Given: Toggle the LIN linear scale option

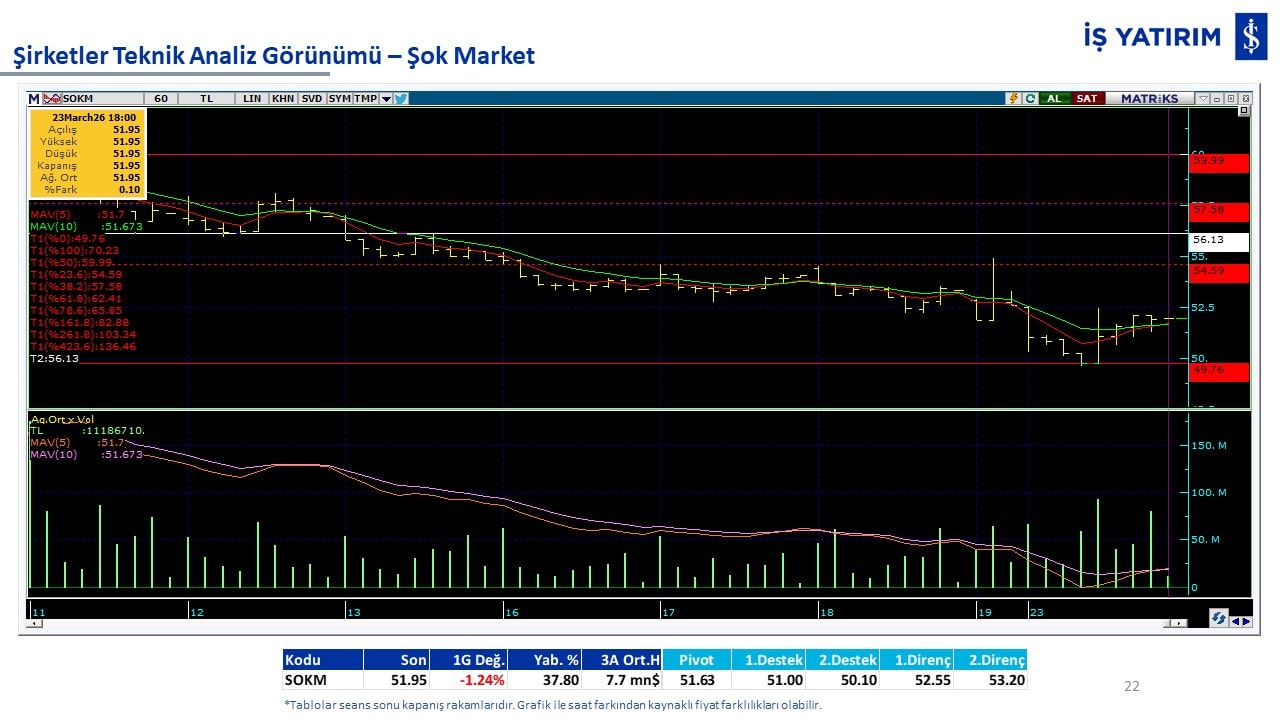Looking at the screenshot, I should click(x=252, y=99).
